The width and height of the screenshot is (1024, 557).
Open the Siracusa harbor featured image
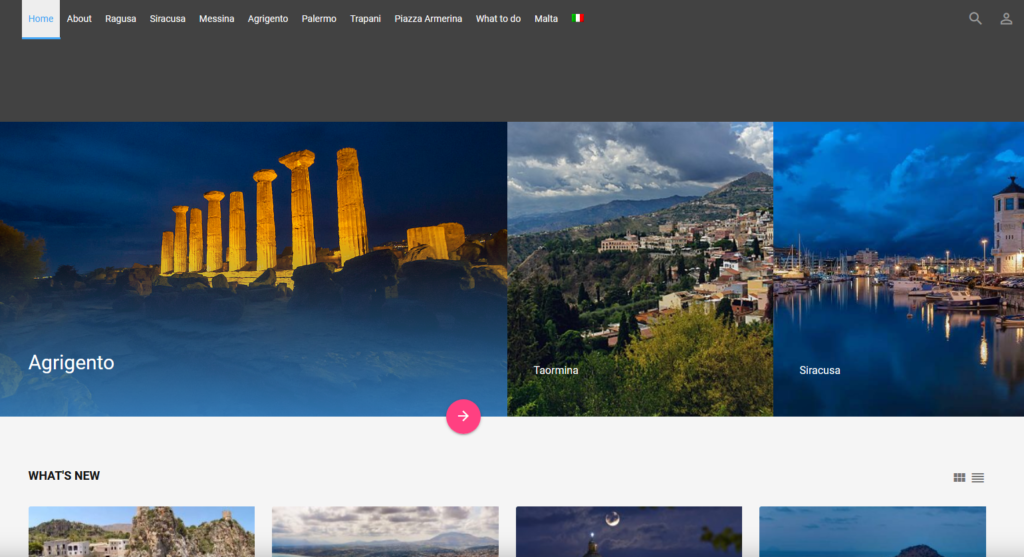899,269
